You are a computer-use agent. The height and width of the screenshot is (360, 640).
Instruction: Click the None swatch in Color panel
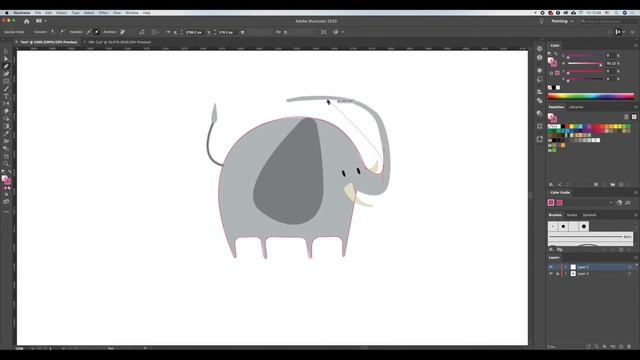[549, 87]
